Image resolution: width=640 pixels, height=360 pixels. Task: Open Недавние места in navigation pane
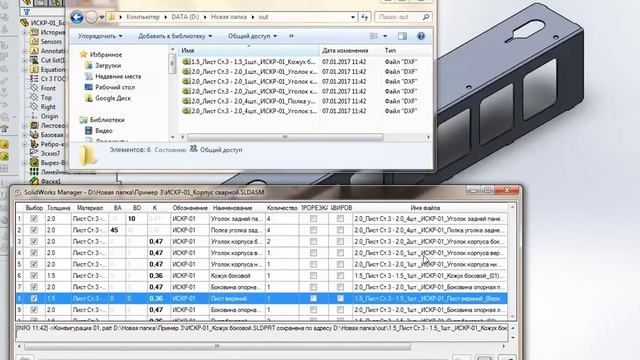click(x=118, y=76)
